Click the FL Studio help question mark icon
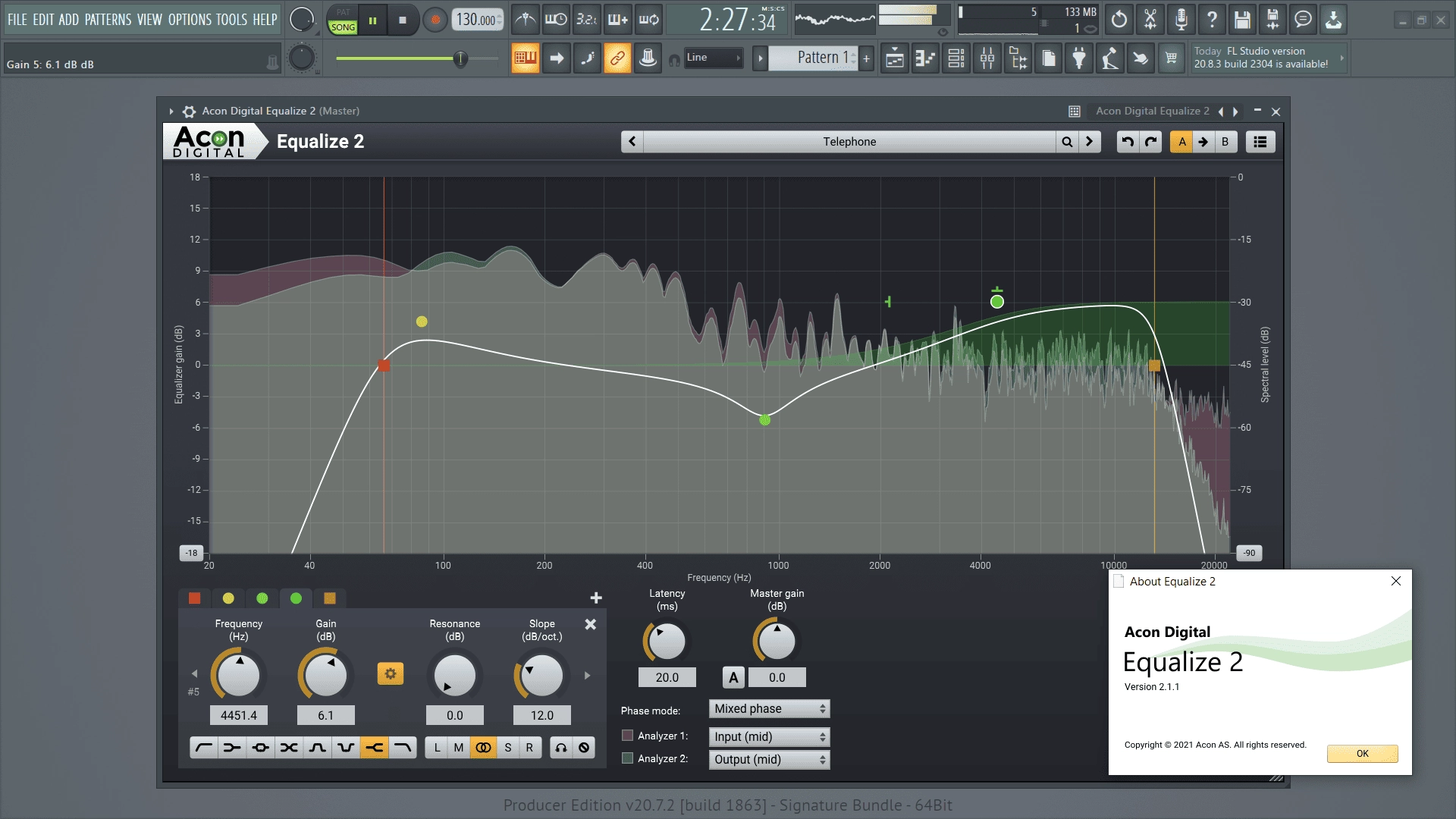1456x819 pixels. [1212, 20]
